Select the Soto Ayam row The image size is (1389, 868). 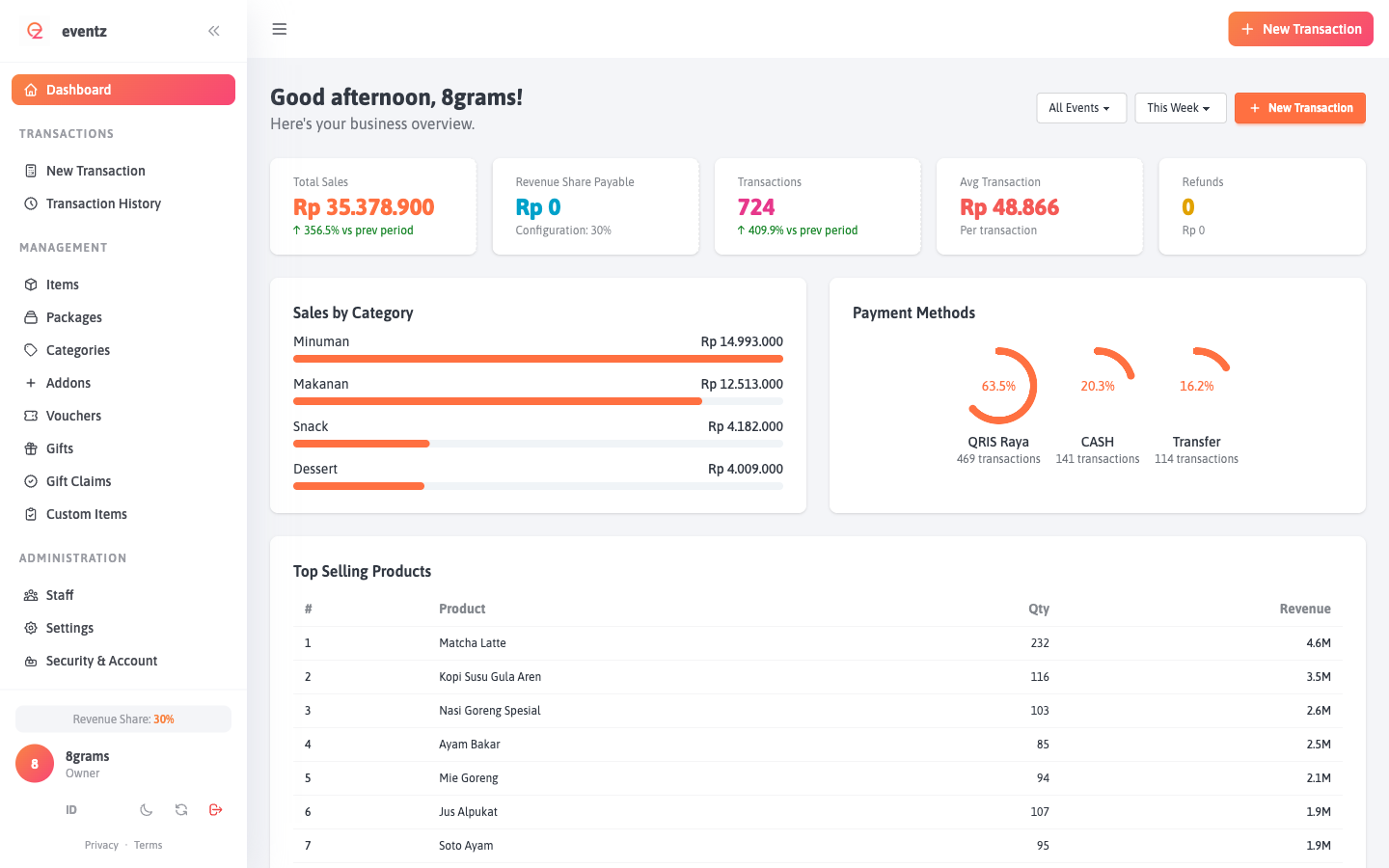(x=818, y=846)
